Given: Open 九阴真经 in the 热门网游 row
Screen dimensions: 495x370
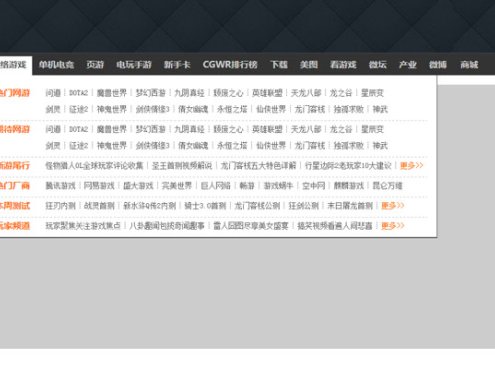Looking at the screenshot, I should tap(189, 93).
